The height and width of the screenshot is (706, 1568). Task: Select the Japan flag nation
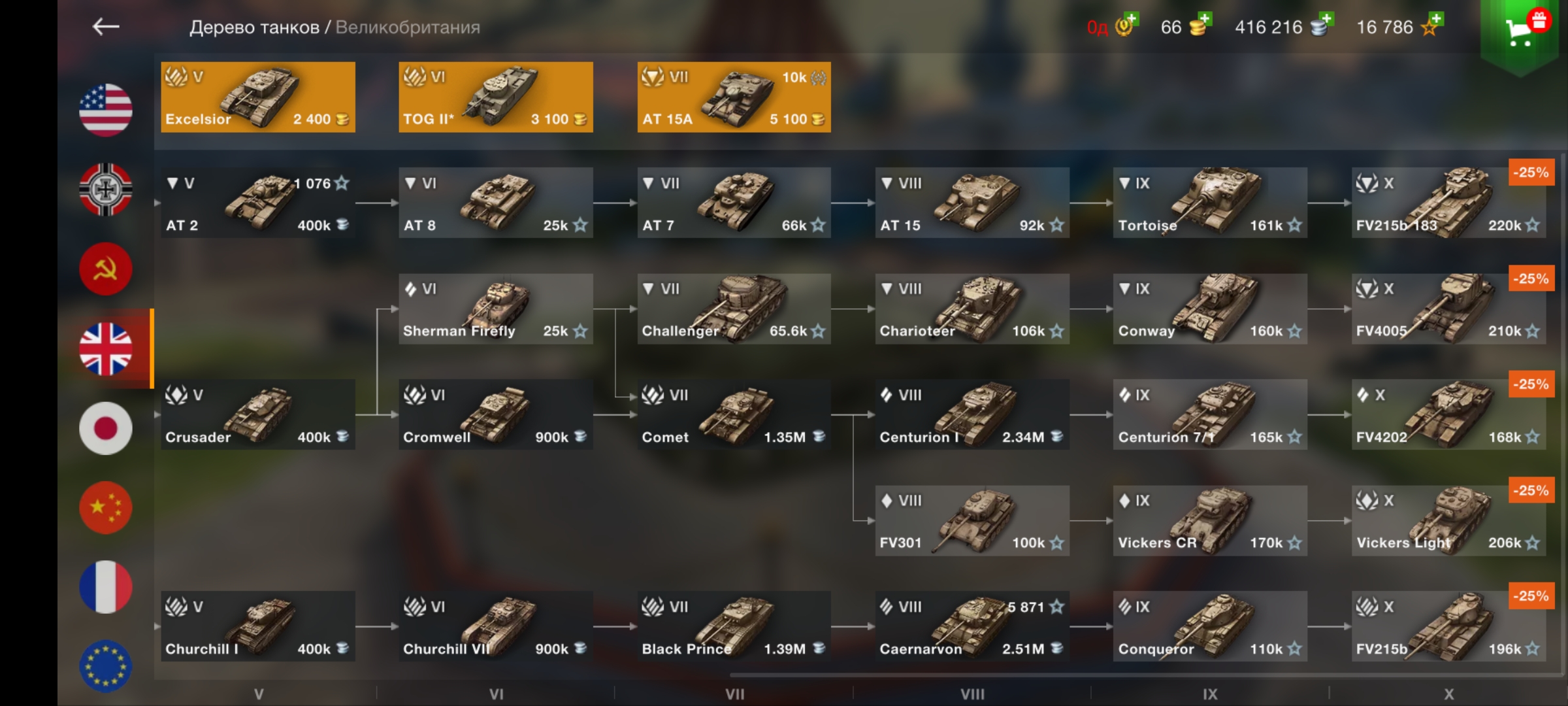point(106,428)
